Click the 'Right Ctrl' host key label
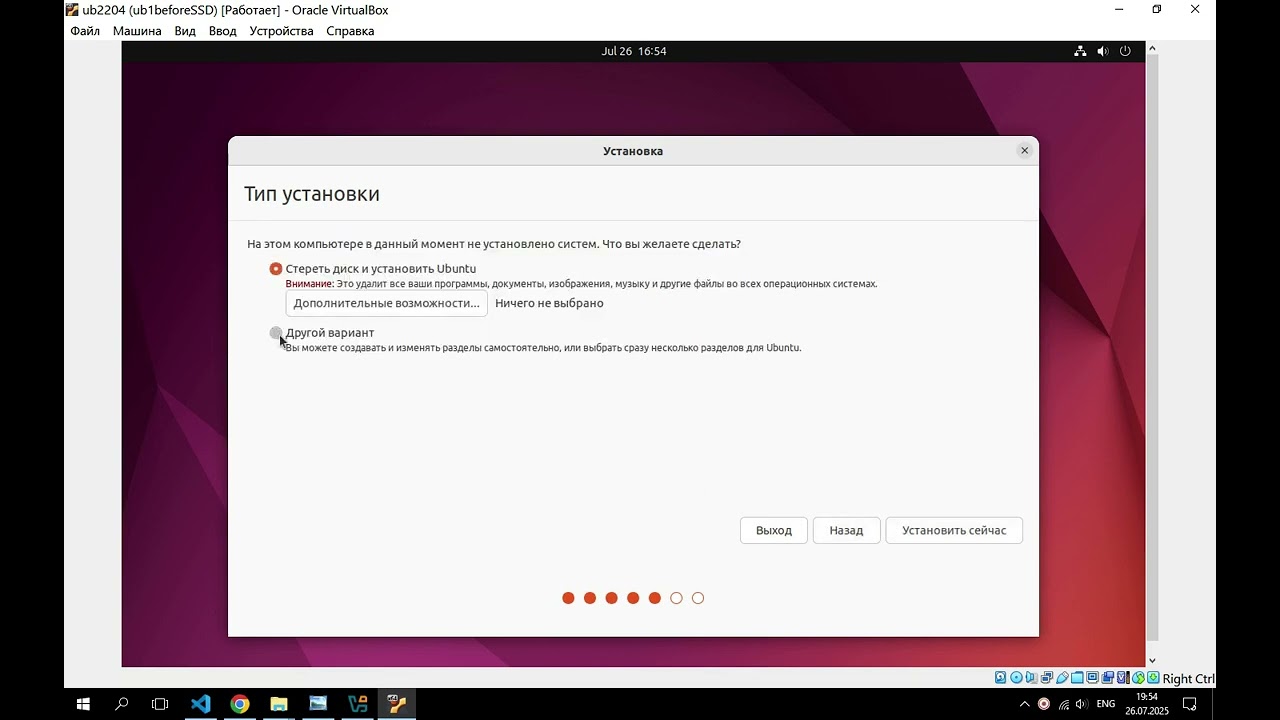Viewport: 1280px width, 720px height. point(1189,679)
